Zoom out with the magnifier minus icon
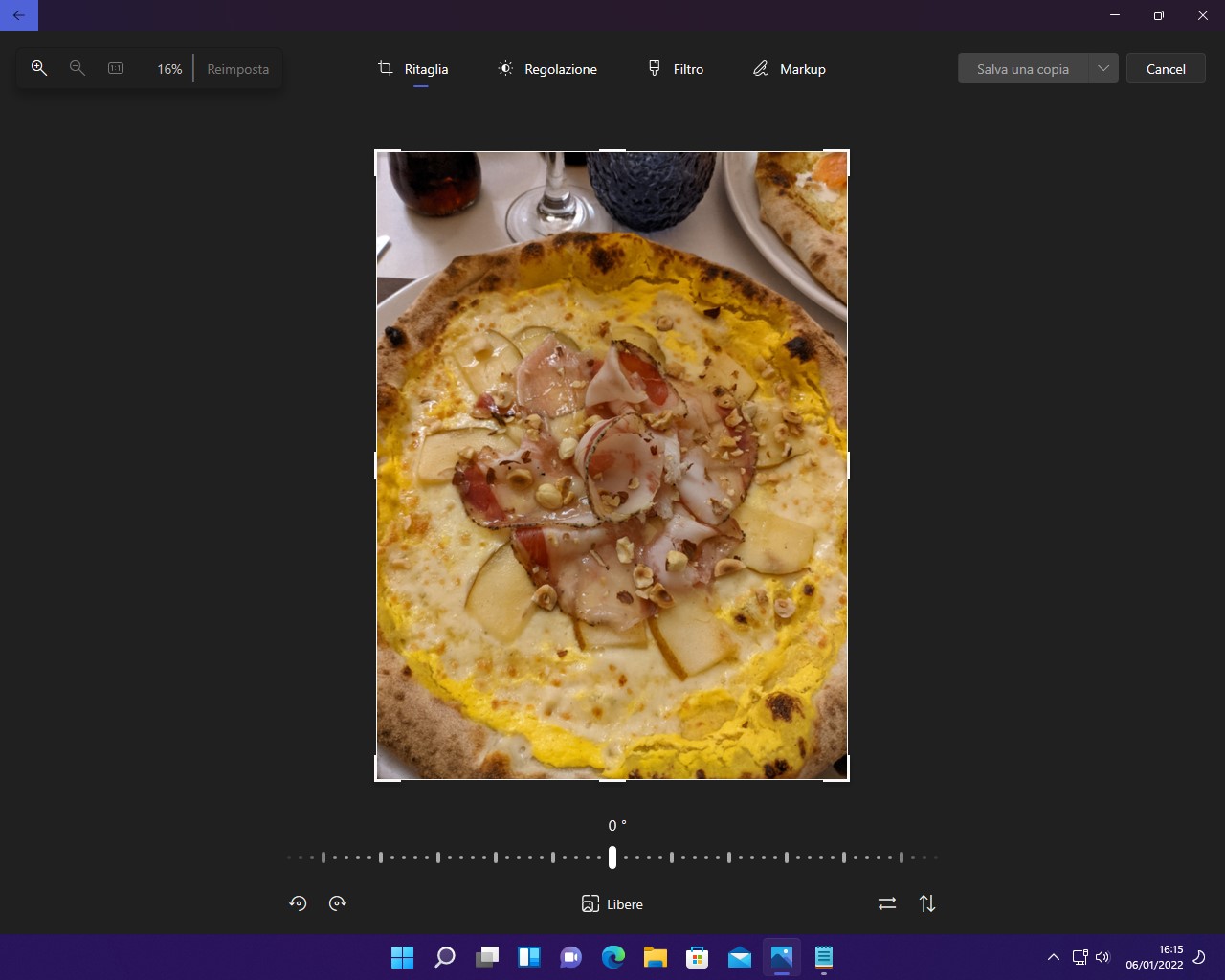 coord(78,68)
